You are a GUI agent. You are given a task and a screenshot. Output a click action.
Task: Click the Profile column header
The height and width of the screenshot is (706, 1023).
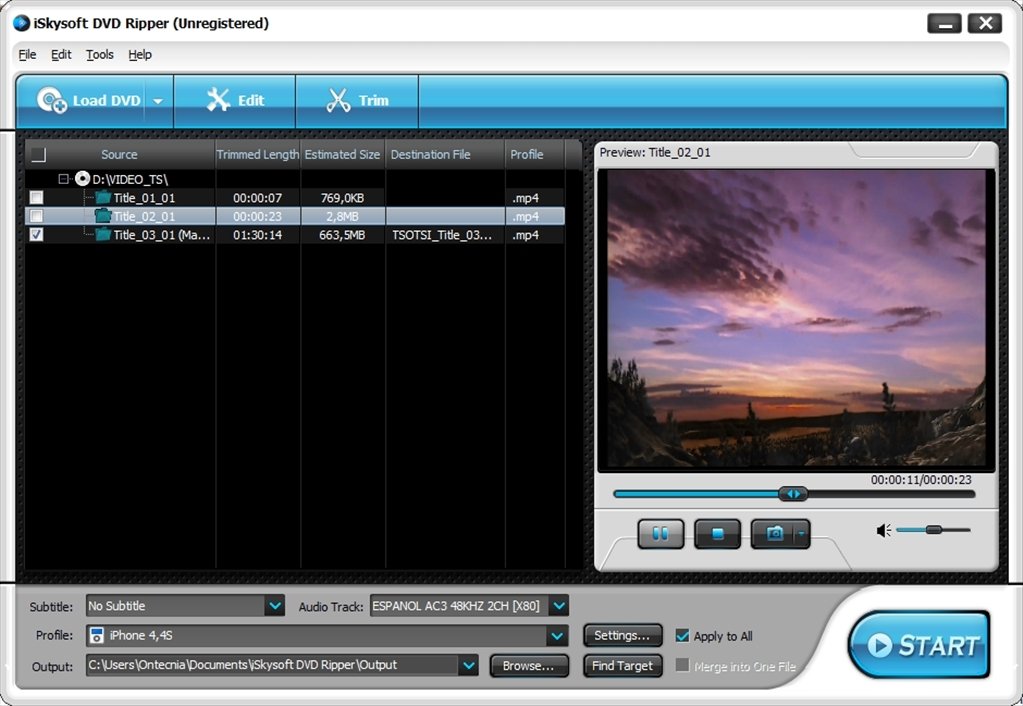coord(534,155)
